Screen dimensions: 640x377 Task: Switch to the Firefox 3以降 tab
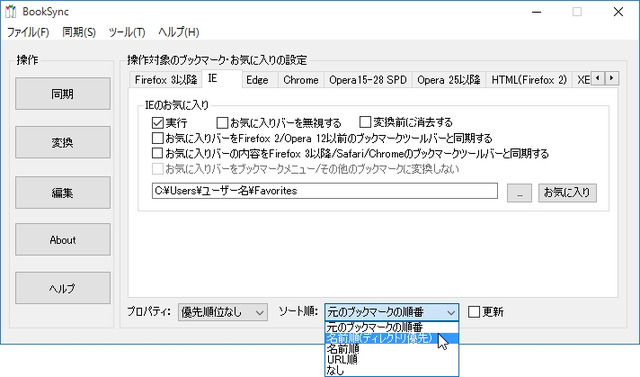click(x=166, y=80)
